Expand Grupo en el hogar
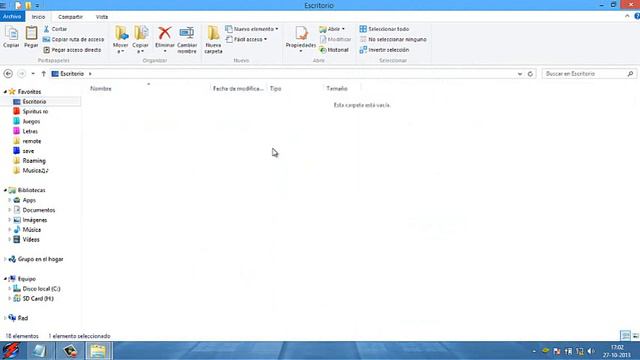Image resolution: width=640 pixels, height=360 pixels. (5, 259)
